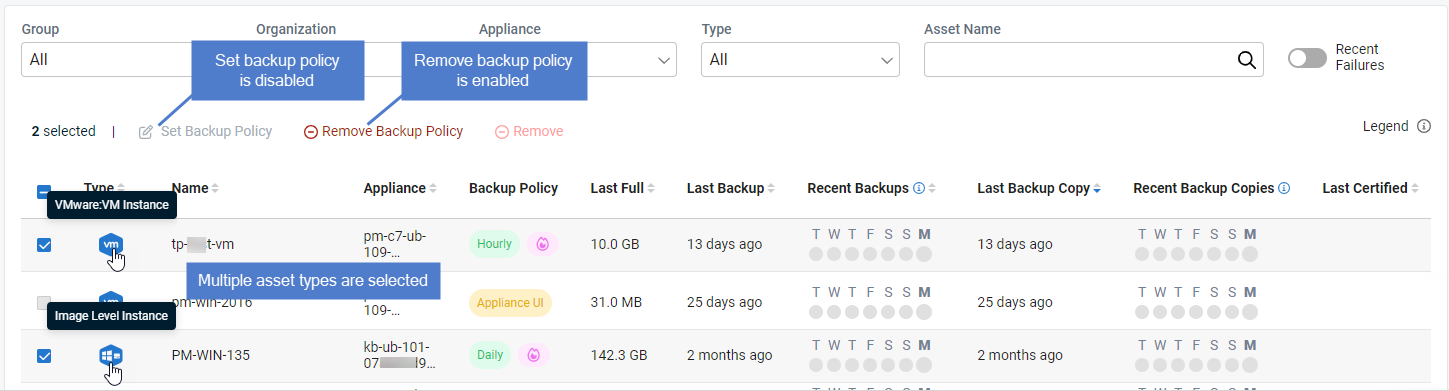Click the 142.3 GB Last Full value
This screenshot has width=1449, height=391.
(x=619, y=355)
